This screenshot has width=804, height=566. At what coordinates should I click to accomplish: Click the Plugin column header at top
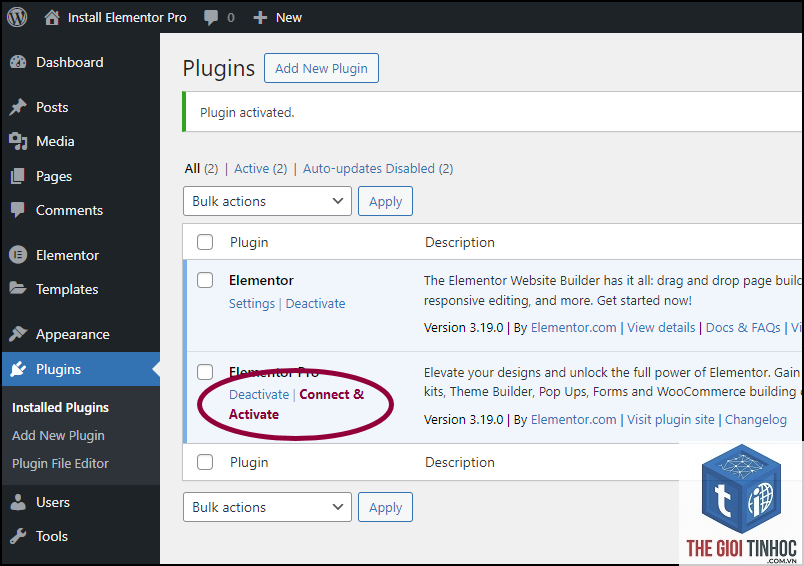tap(249, 242)
